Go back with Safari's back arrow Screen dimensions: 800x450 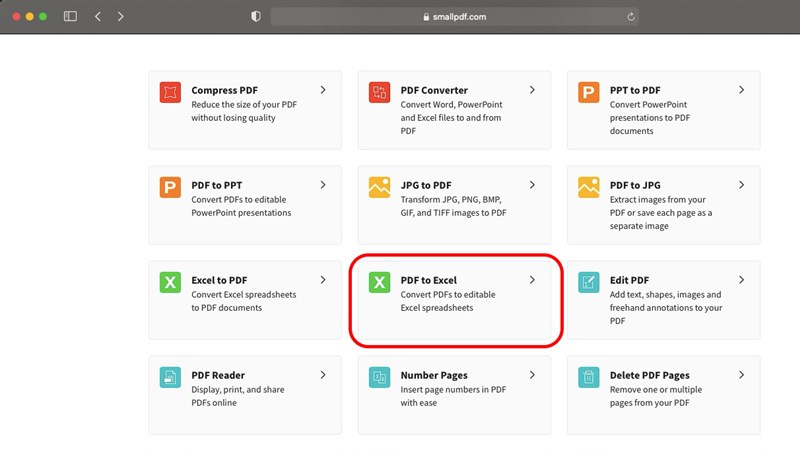[x=97, y=16]
